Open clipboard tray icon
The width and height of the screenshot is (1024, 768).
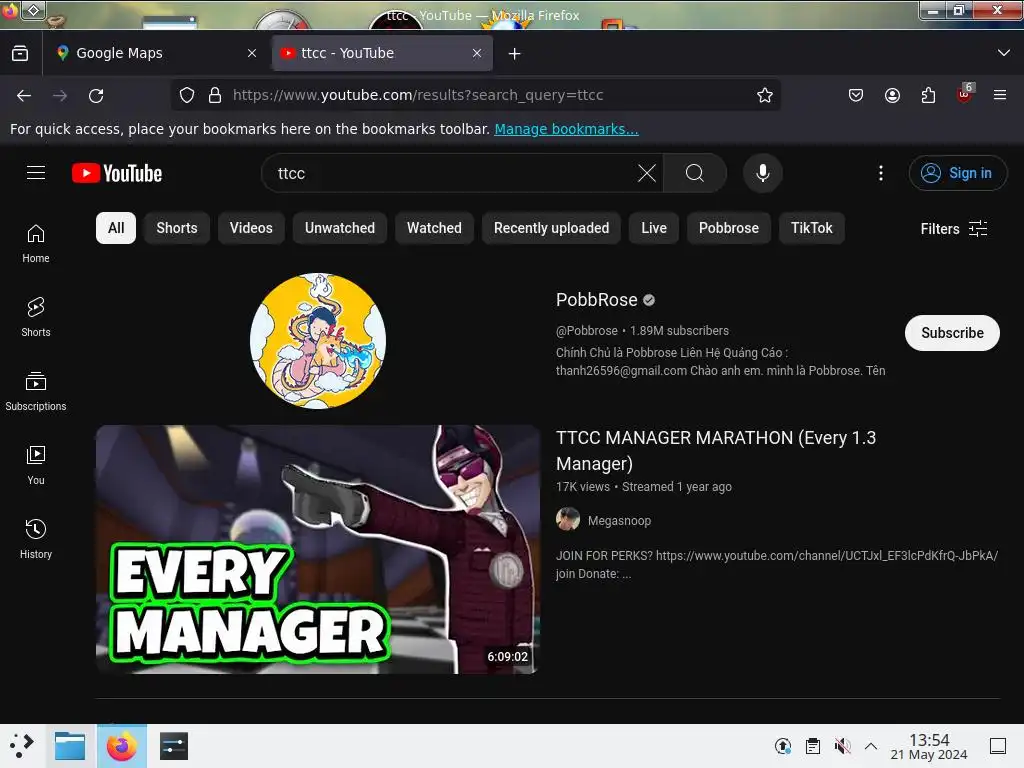(x=812, y=746)
